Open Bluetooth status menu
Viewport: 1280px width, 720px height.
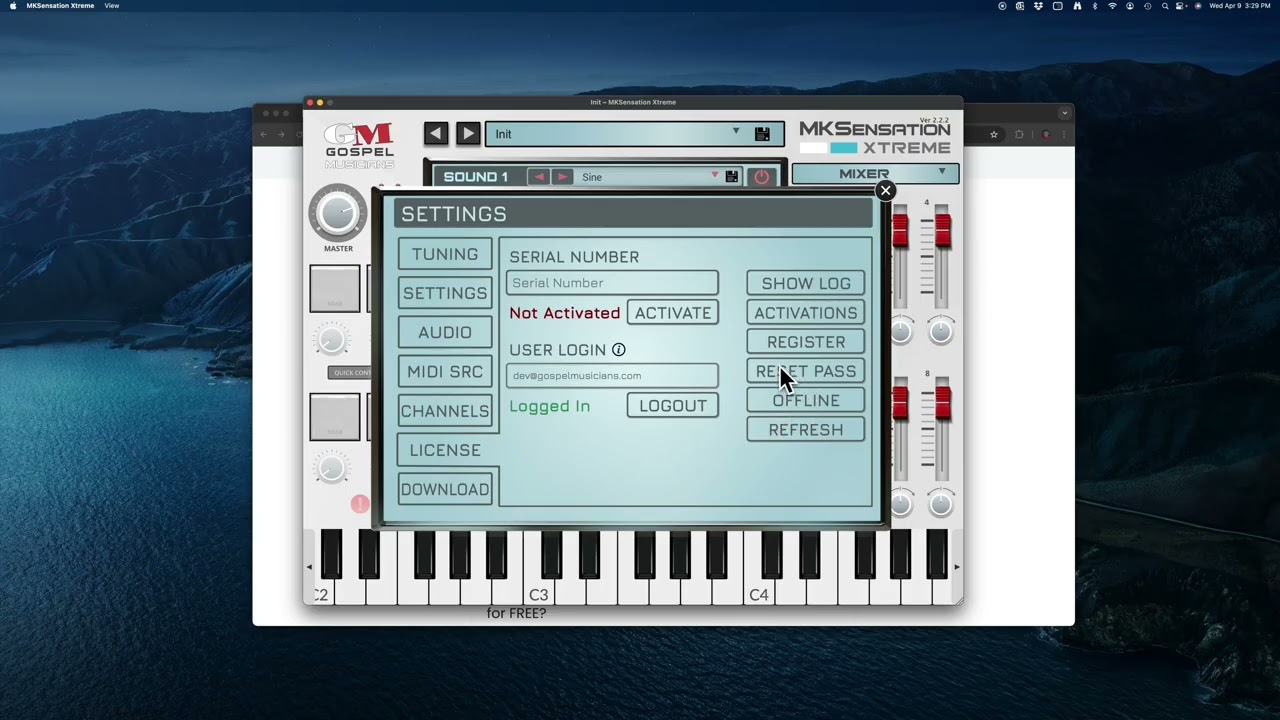point(1094,6)
